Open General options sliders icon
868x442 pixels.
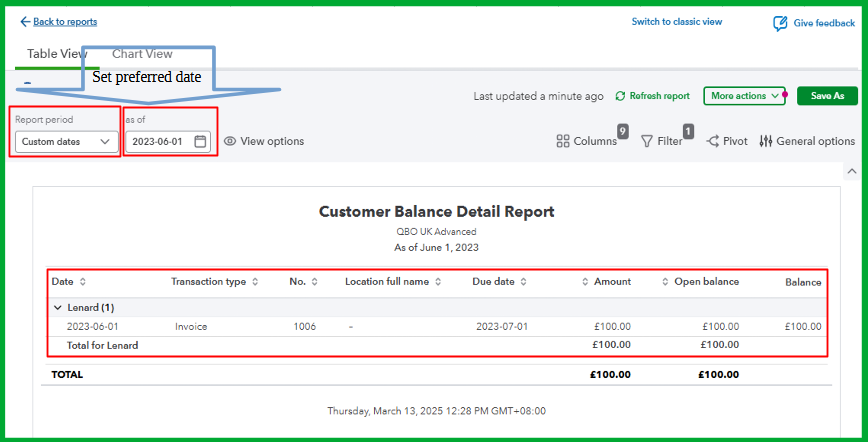(766, 142)
